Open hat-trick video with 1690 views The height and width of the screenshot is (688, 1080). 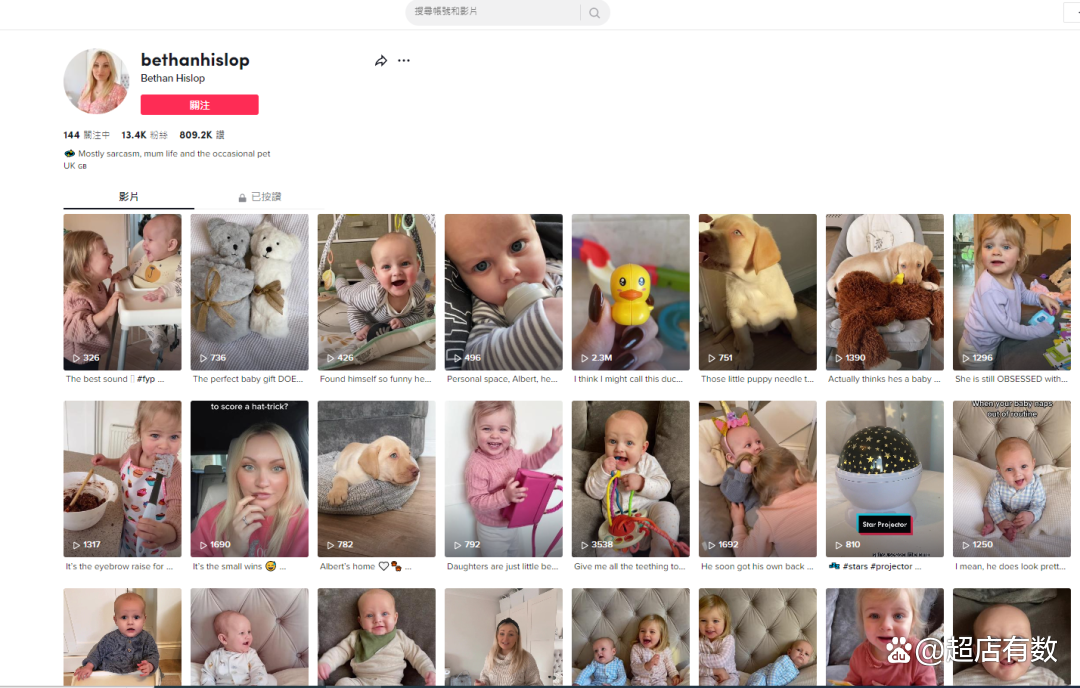(249, 479)
